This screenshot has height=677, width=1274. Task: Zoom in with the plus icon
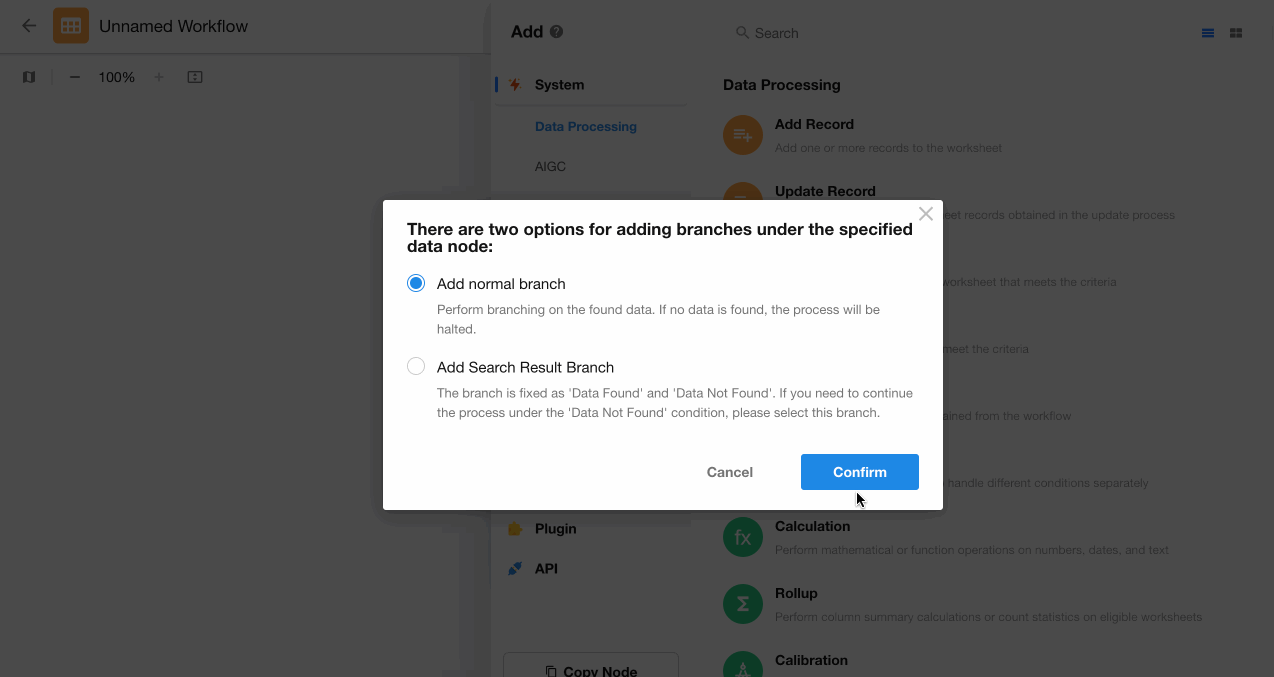(x=158, y=77)
